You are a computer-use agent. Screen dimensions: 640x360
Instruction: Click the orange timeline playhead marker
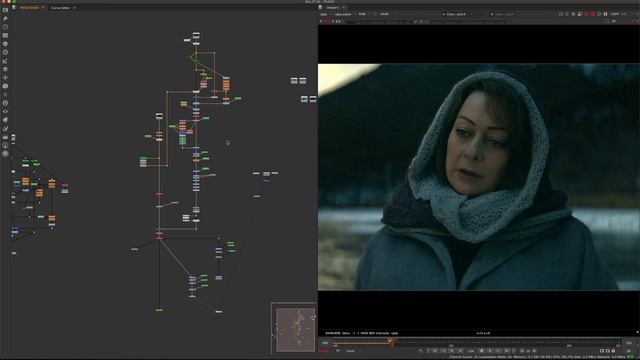pyautogui.click(x=391, y=342)
